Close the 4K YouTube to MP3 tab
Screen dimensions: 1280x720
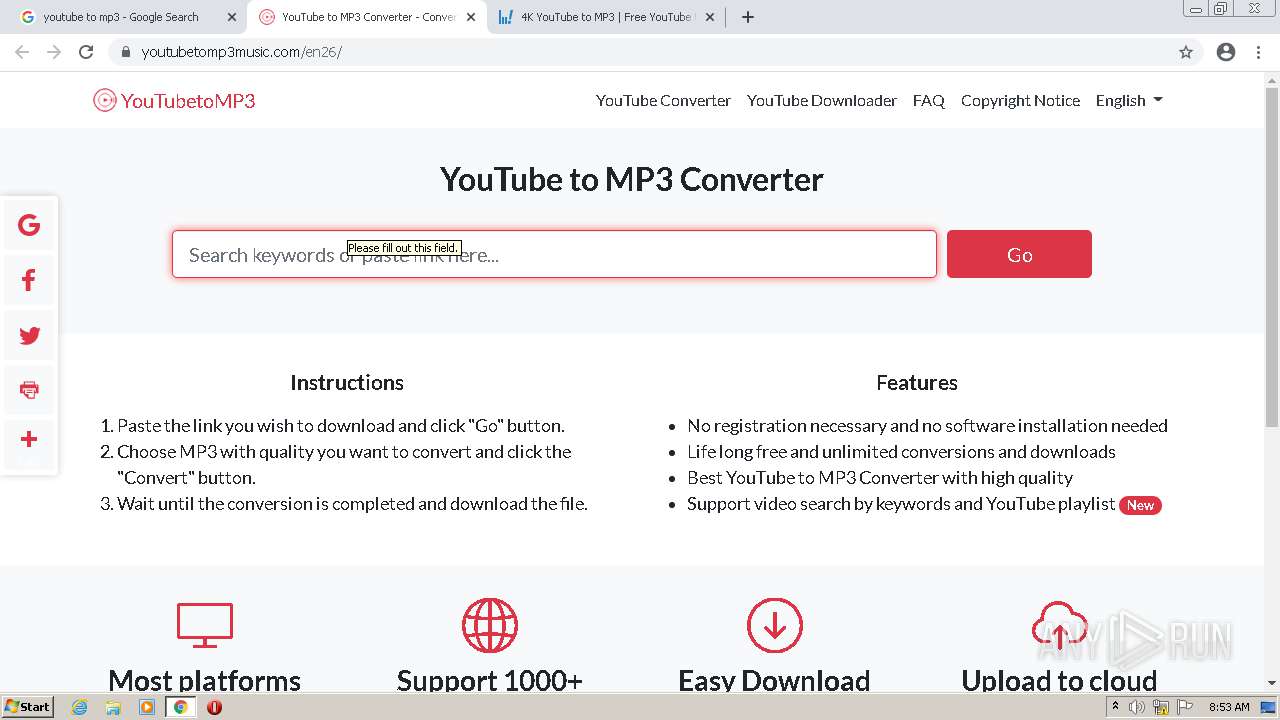pyautogui.click(x=709, y=17)
